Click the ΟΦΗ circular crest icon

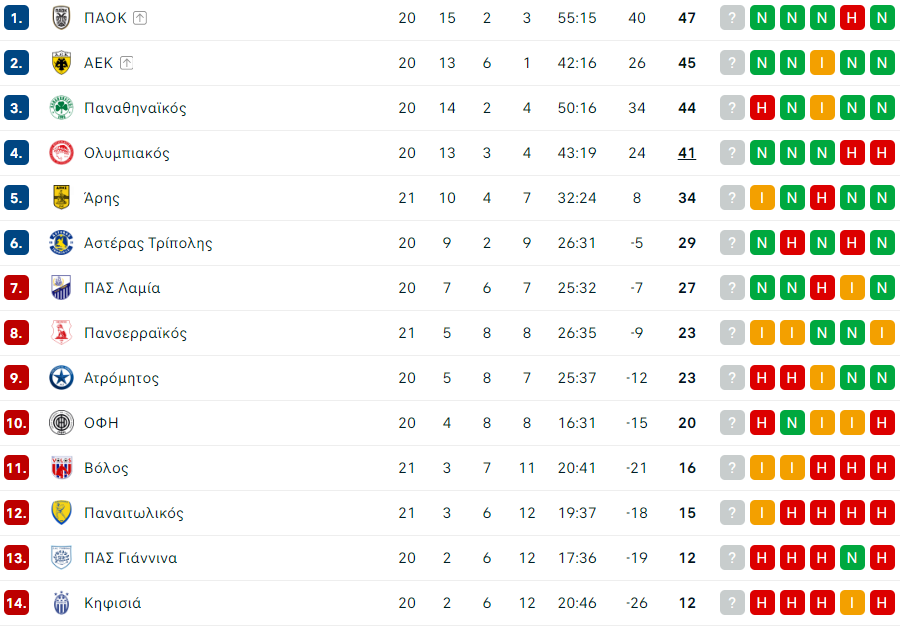click(61, 423)
